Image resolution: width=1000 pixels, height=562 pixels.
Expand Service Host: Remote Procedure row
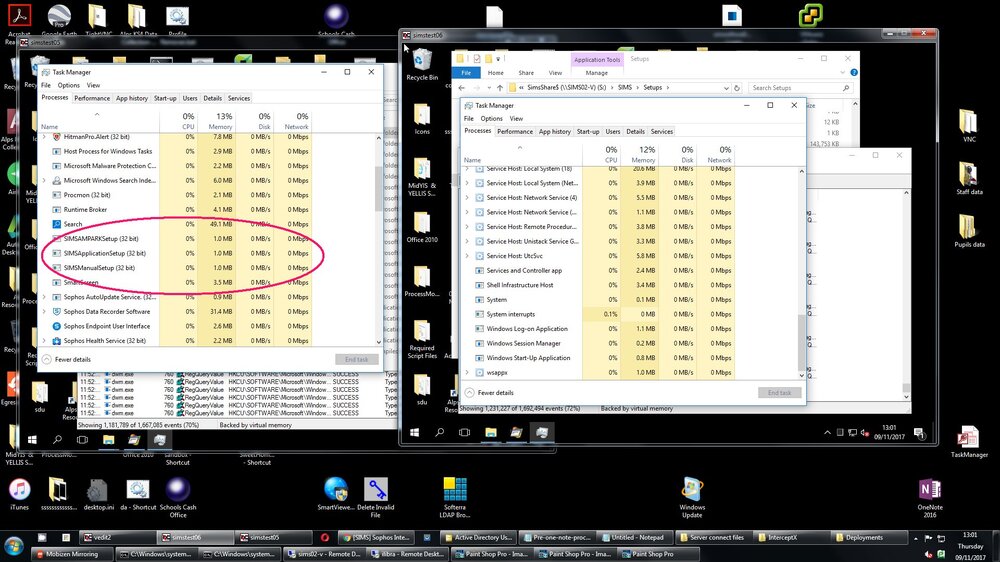click(467, 227)
